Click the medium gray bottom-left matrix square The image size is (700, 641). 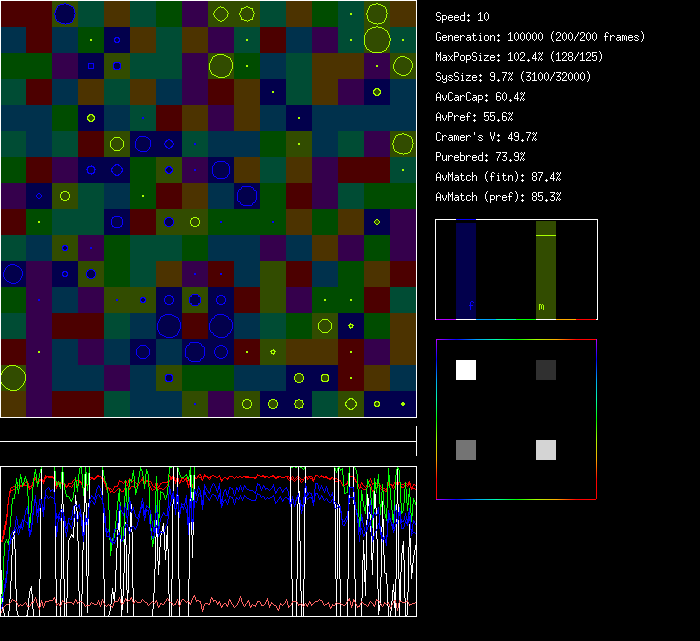[x=466, y=450]
